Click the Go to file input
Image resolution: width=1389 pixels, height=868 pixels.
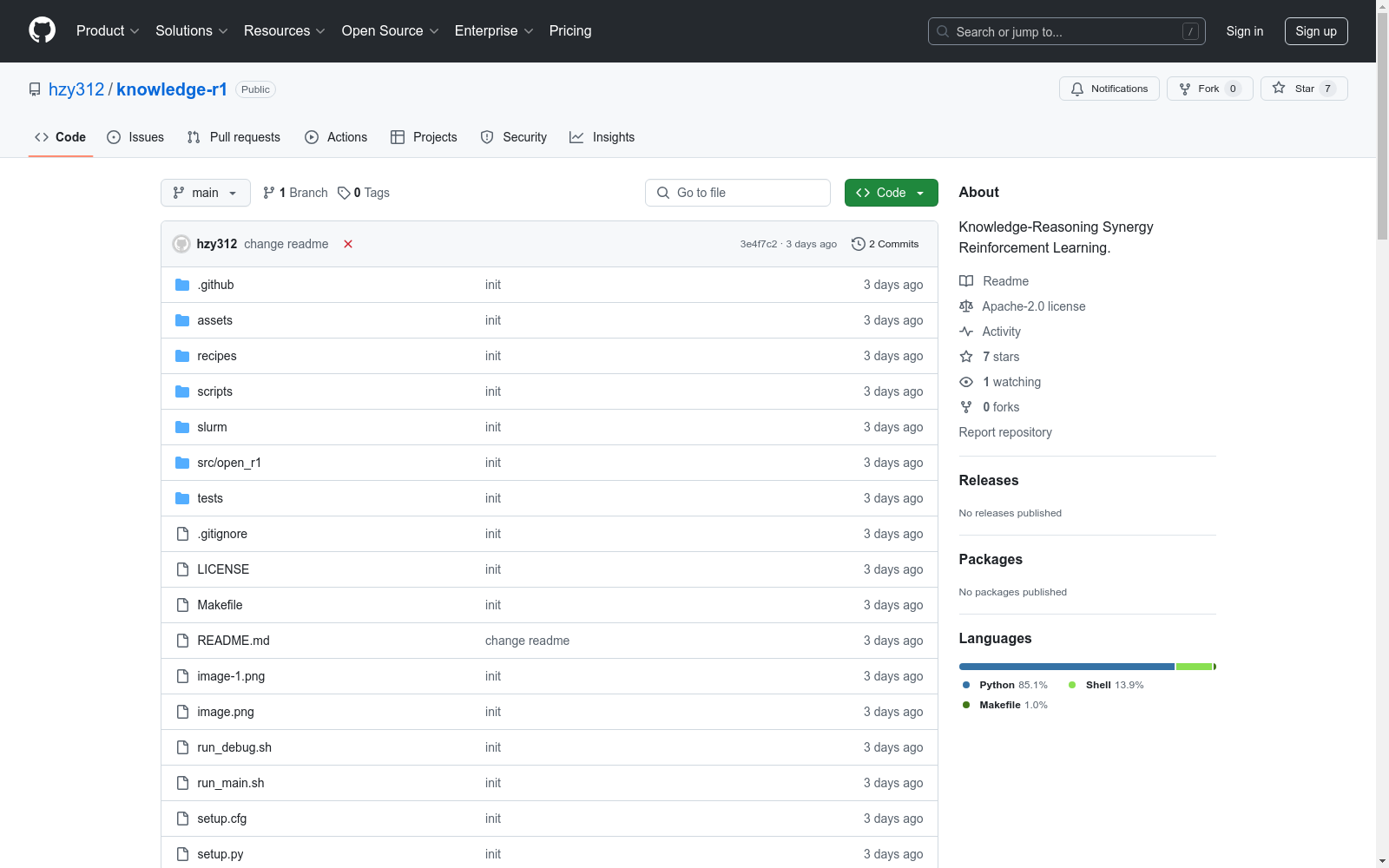tap(738, 193)
